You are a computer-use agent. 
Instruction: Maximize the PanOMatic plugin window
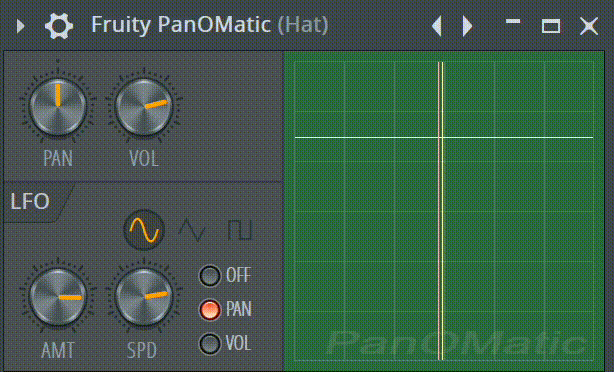pos(551,26)
